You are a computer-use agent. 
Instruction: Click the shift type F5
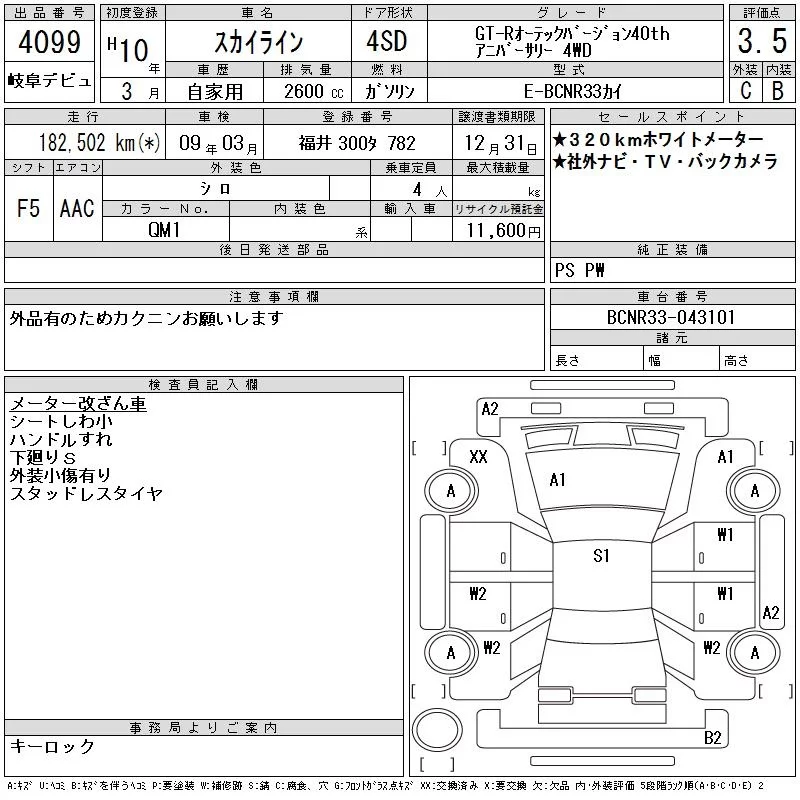[28, 209]
